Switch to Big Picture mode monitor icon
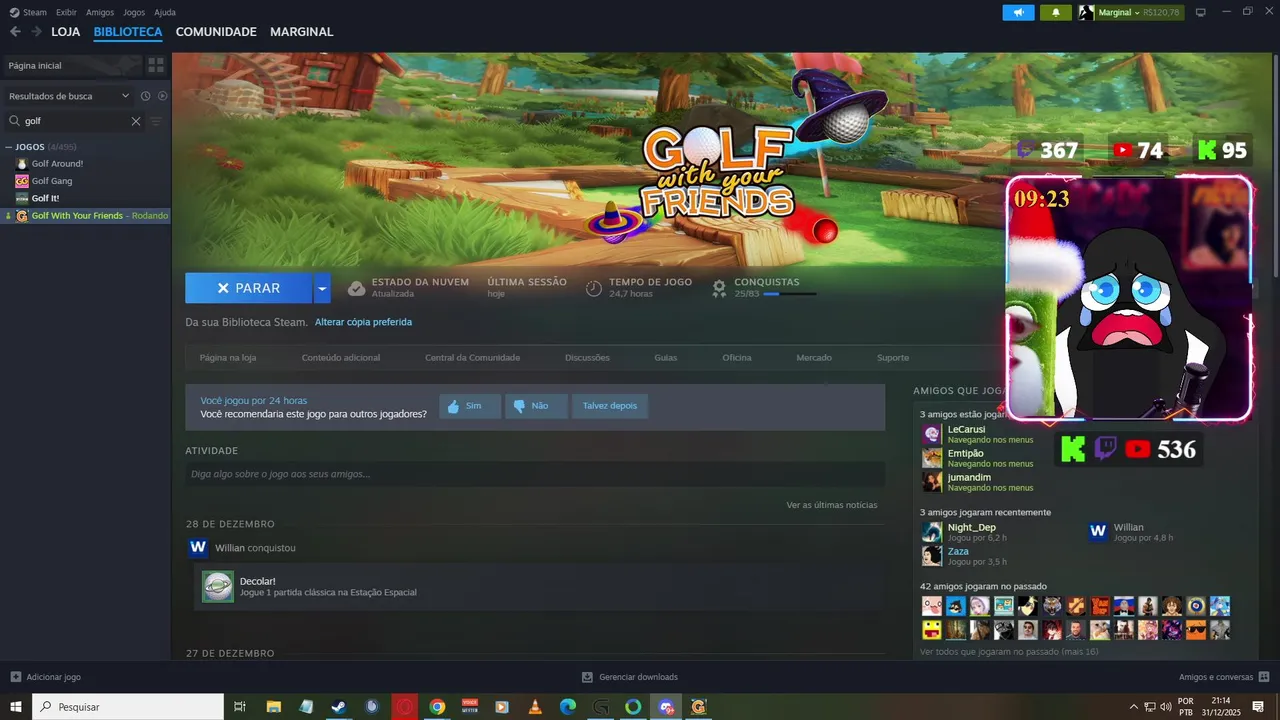The width and height of the screenshot is (1280, 720). pos(1200,12)
